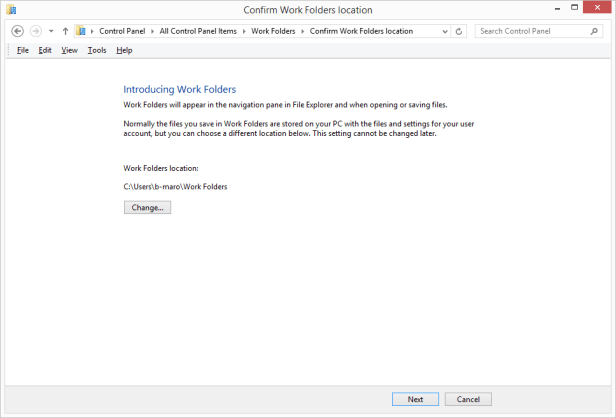This screenshot has height=418, width=616.
Task: Cancel the Work Folders setup
Action: (468, 399)
